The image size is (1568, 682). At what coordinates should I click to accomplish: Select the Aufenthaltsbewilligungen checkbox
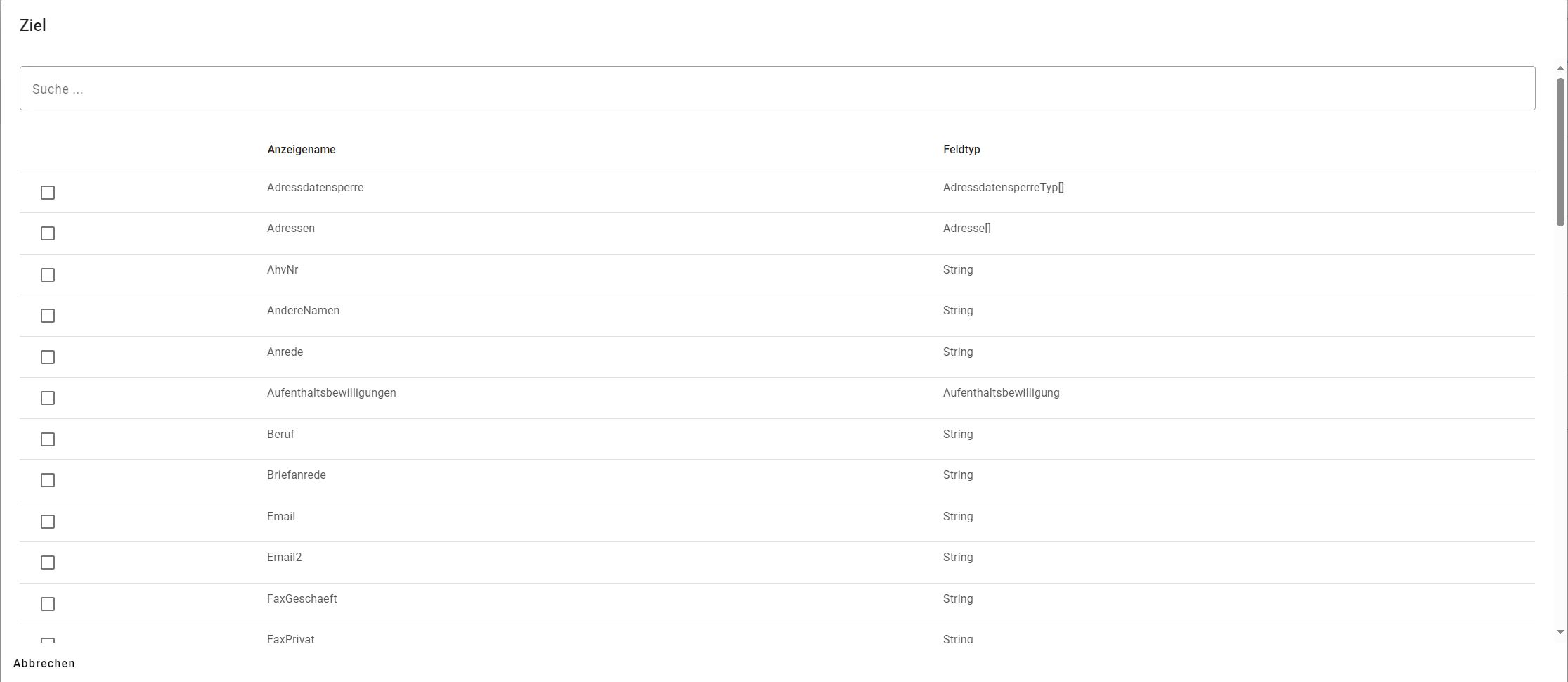[x=48, y=398]
